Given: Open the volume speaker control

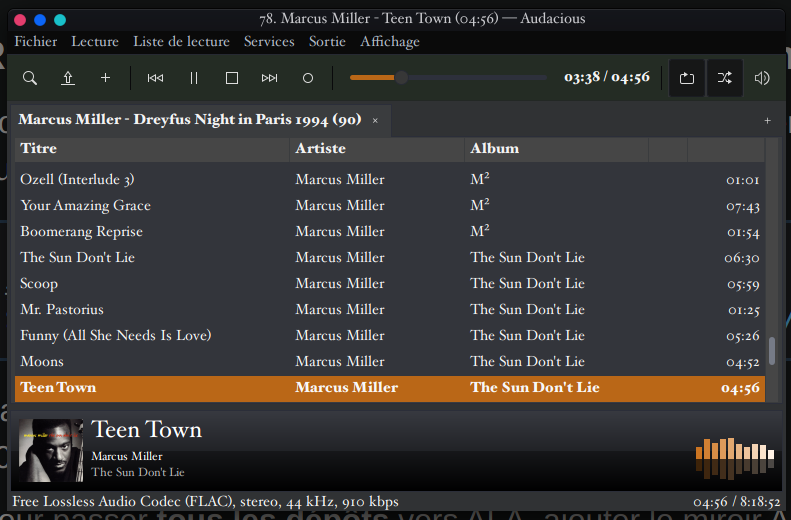Looking at the screenshot, I should click(762, 78).
